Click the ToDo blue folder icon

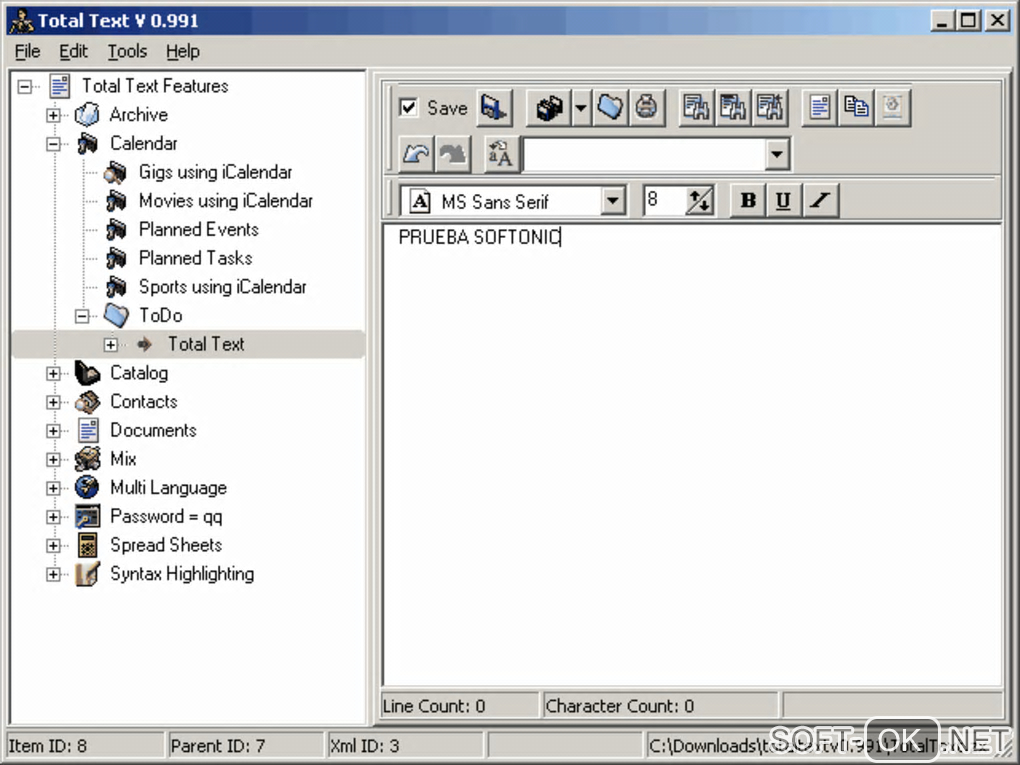coord(116,315)
